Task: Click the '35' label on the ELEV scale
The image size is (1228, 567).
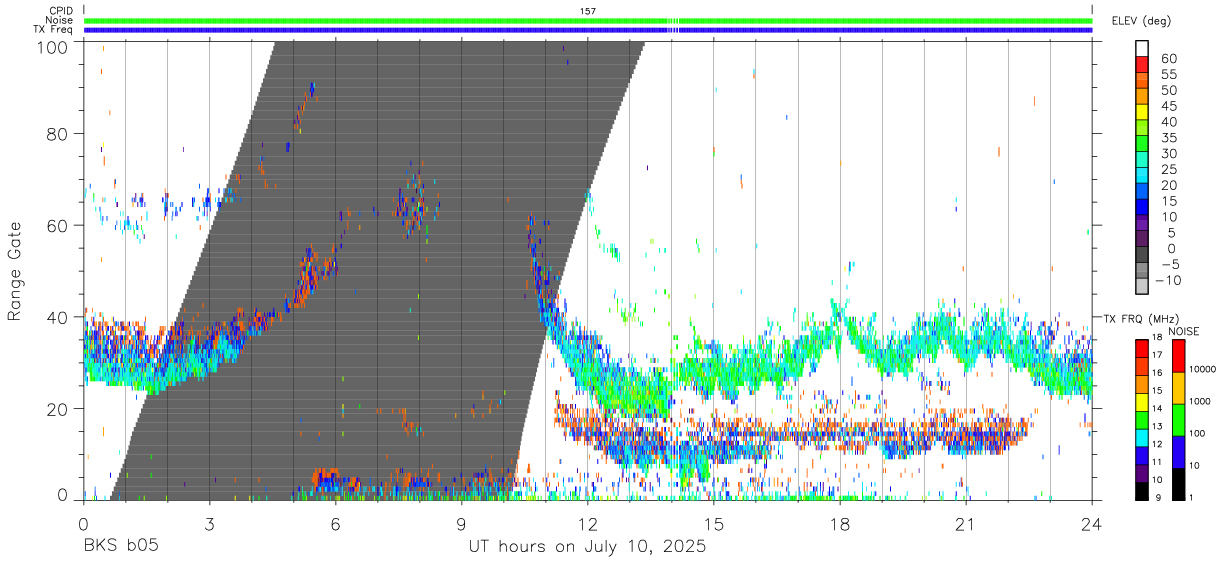Action: point(1168,138)
